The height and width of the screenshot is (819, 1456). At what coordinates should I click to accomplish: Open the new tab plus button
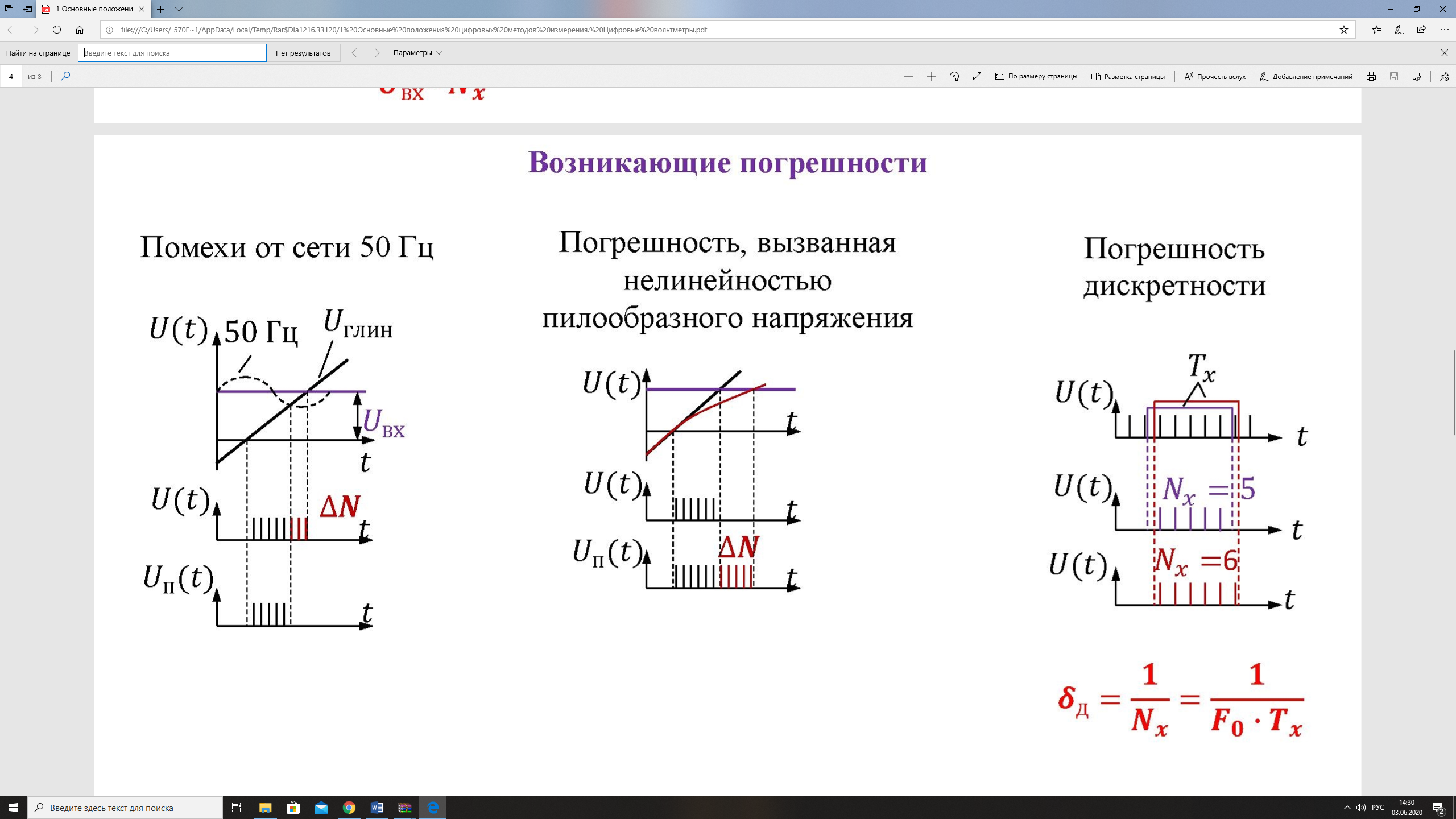tap(161, 9)
